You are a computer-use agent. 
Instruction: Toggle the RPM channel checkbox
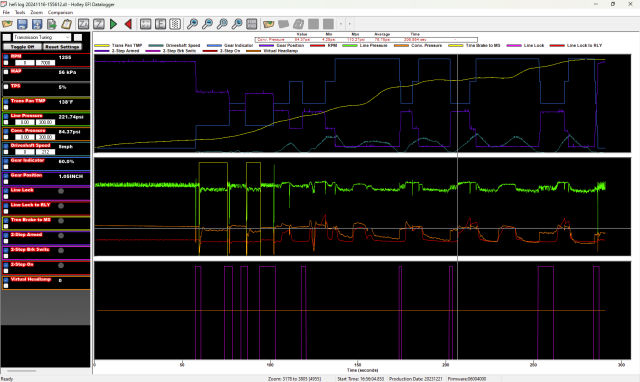[x=6, y=58]
